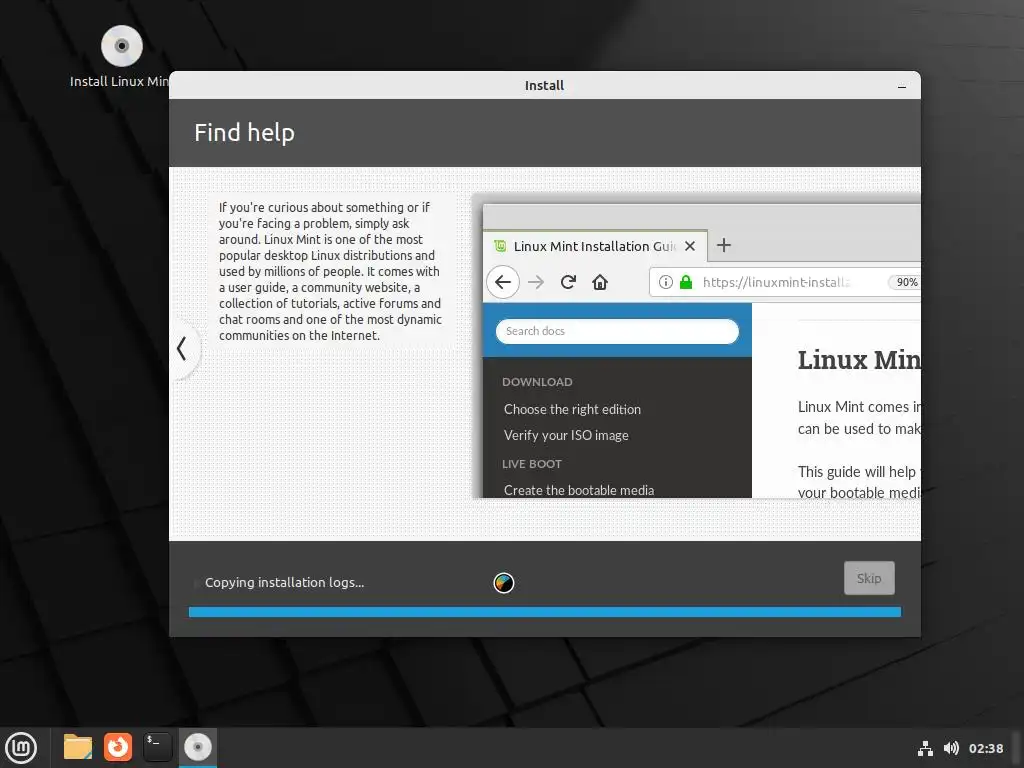Open the network status tray icon

925,748
